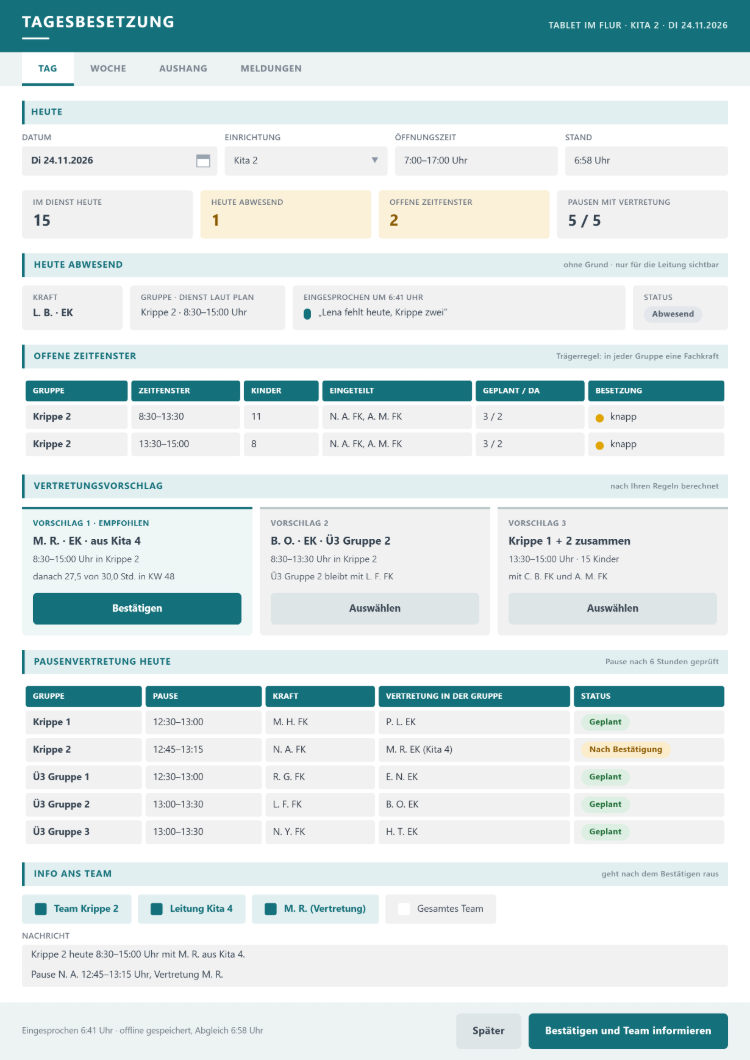The height and width of the screenshot is (1060, 750).
Task: Click Bestätigen und Team informieren
Action: [628, 1031]
